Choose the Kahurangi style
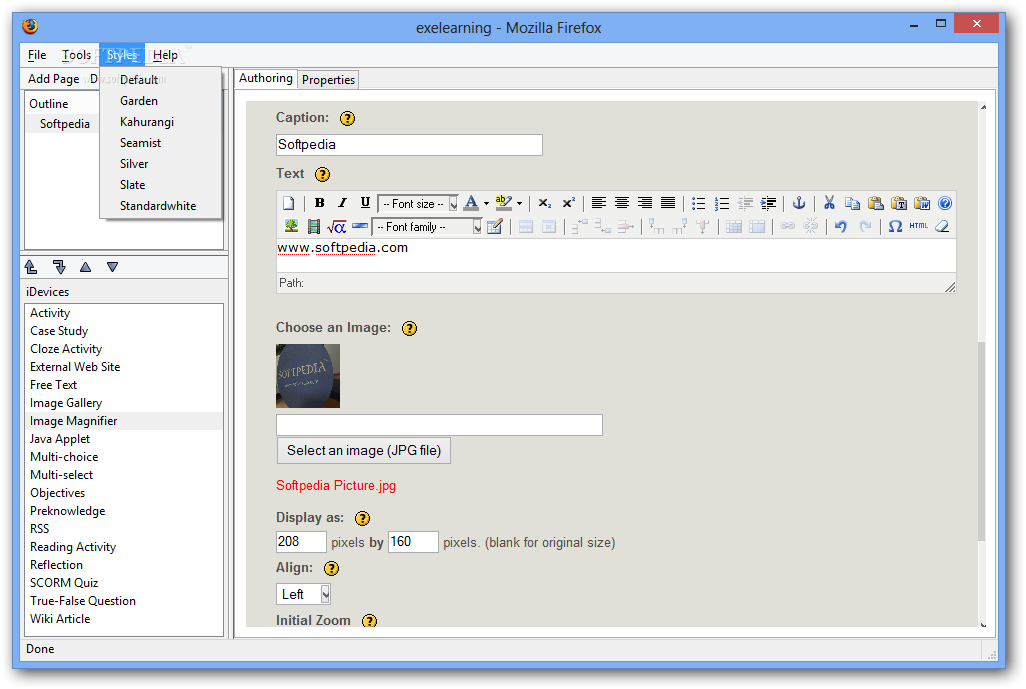1026x689 pixels. pos(160,122)
